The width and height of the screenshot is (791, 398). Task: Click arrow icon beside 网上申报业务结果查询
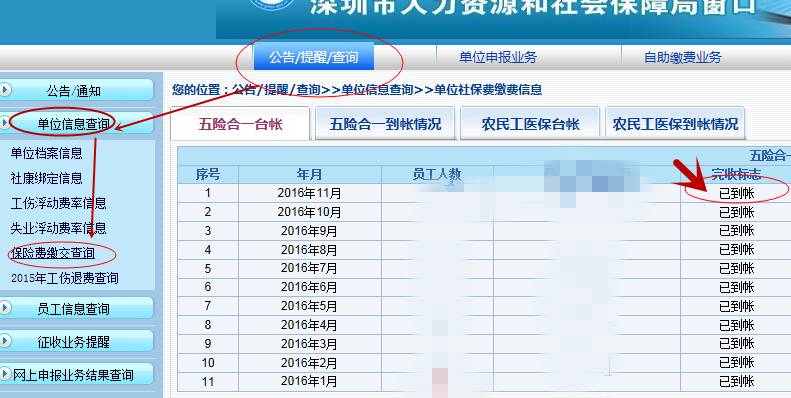5,374
